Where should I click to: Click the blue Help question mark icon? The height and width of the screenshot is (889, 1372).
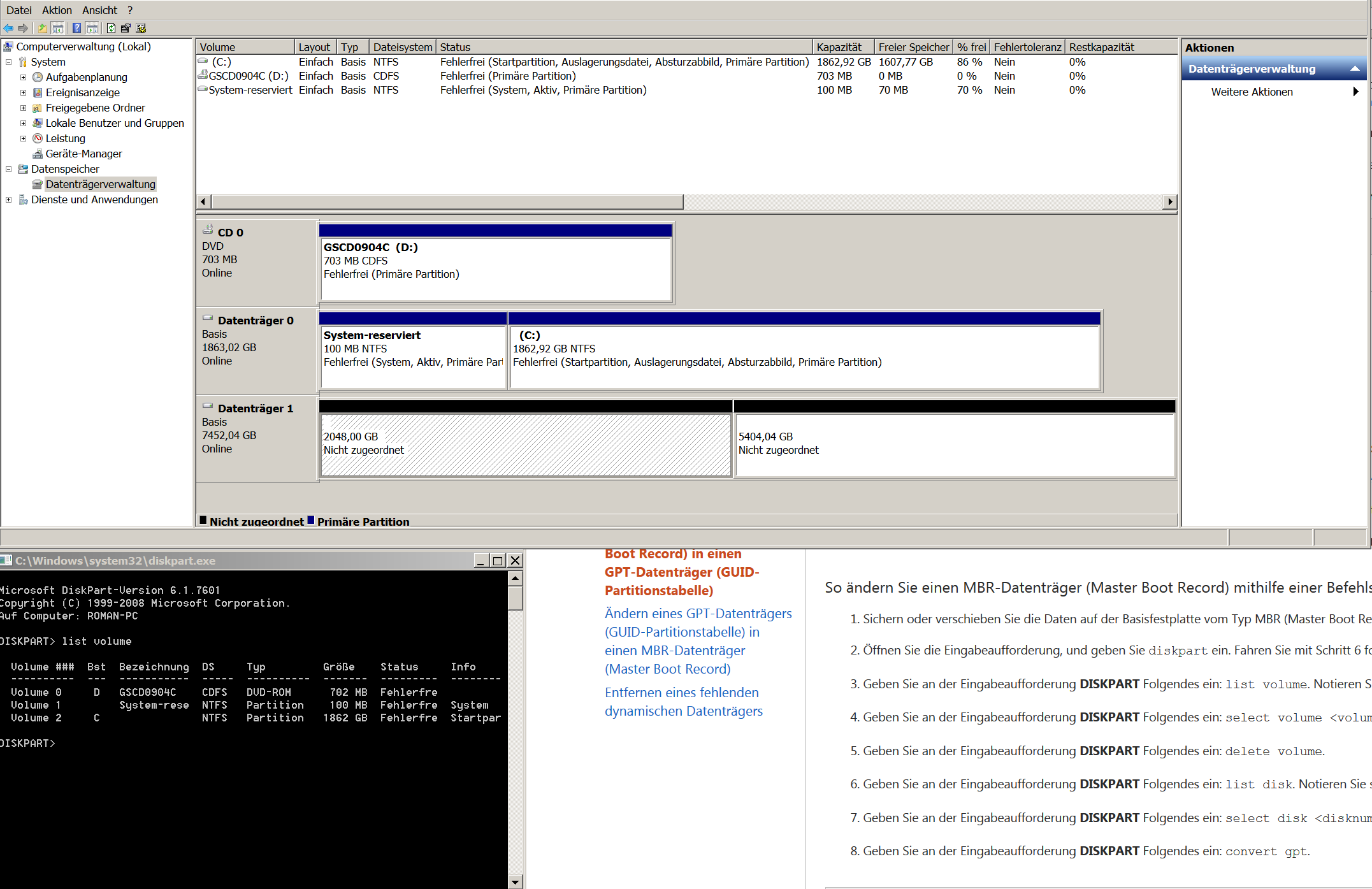(76, 28)
